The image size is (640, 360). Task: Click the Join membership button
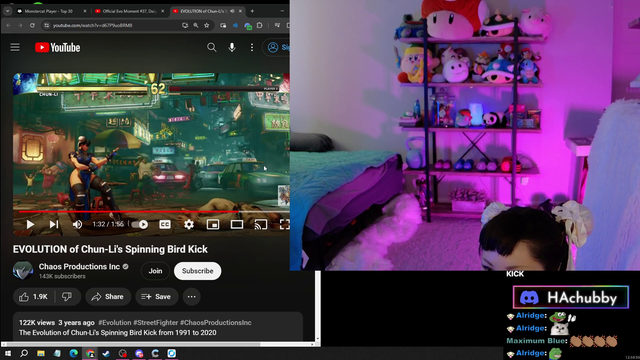(155, 271)
